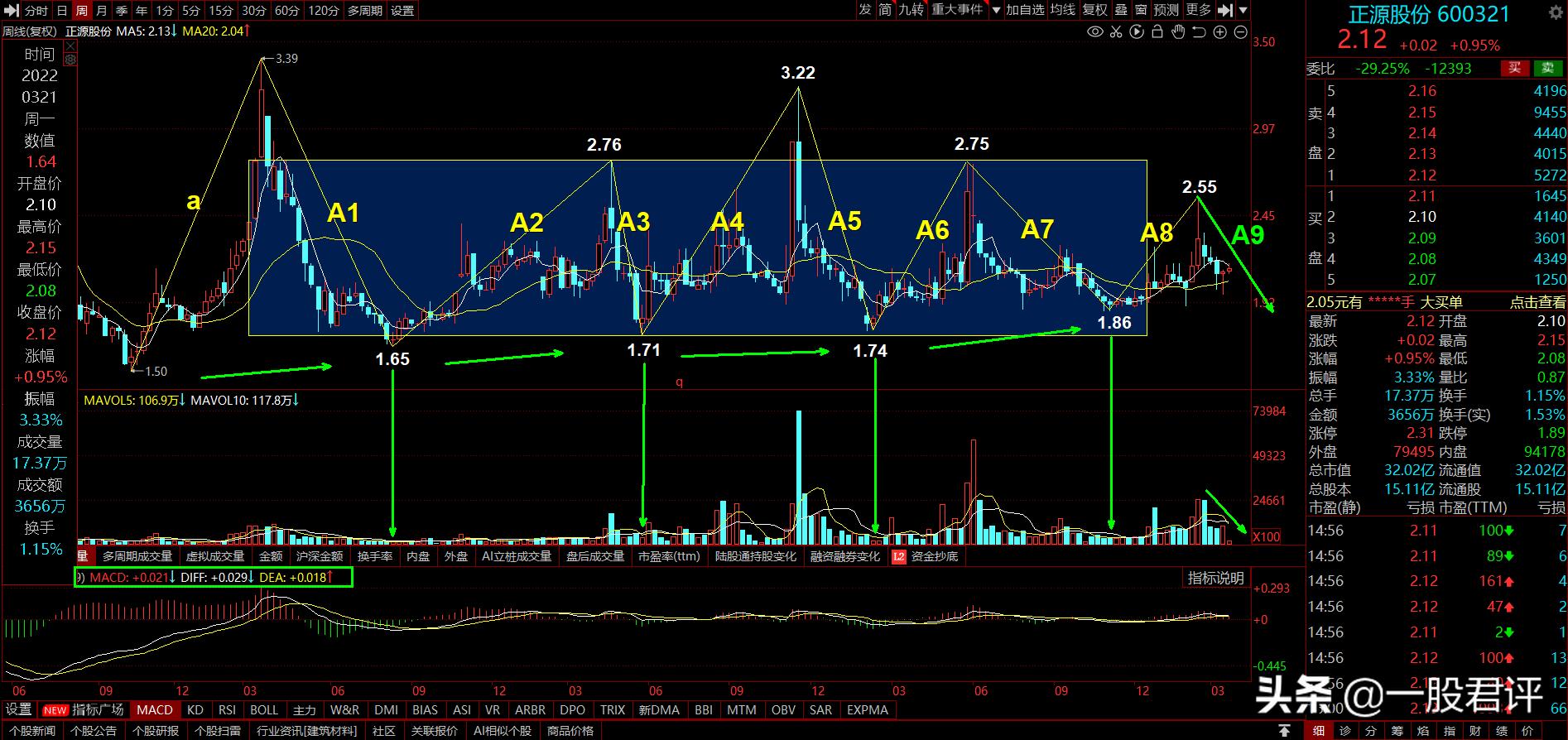Select the KD indicator tab
The height and width of the screenshot is (740, 1568).
(x=195, y=710)
